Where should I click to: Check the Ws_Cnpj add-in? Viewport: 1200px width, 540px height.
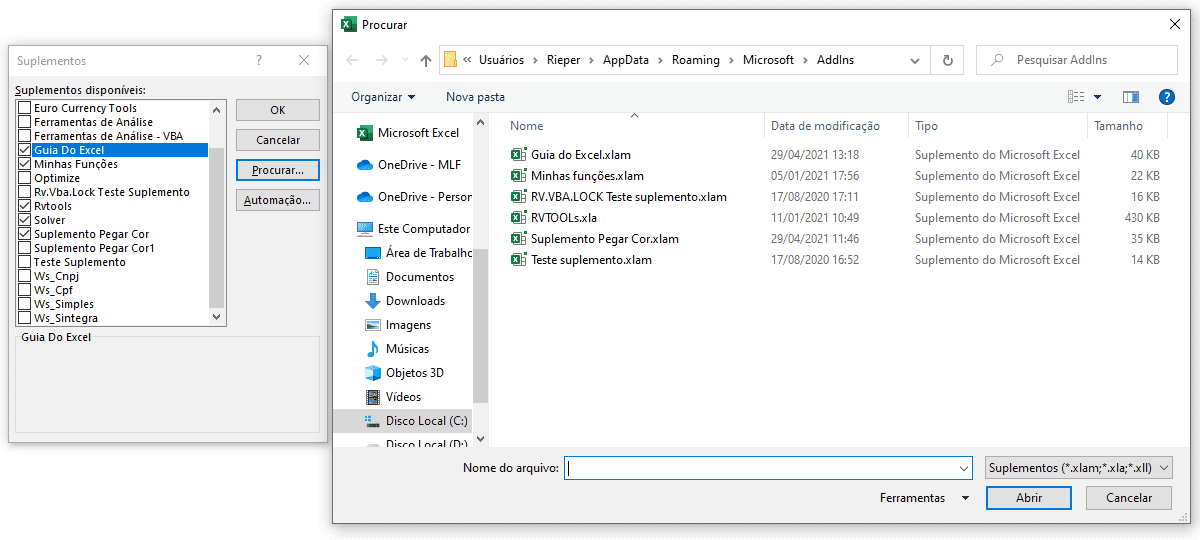pos(25,276)
